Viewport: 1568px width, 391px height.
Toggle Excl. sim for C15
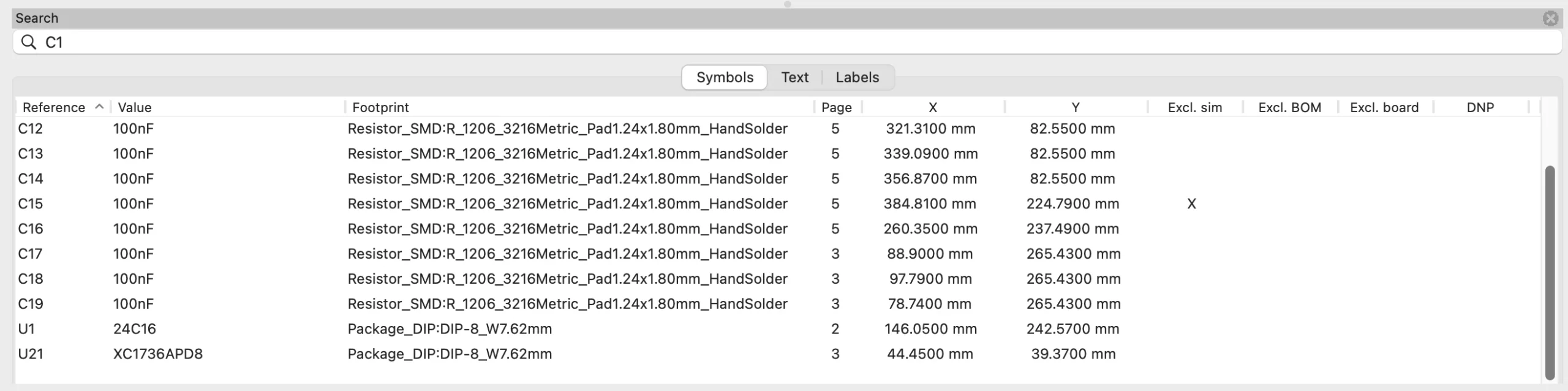(x=1191, y=203)
